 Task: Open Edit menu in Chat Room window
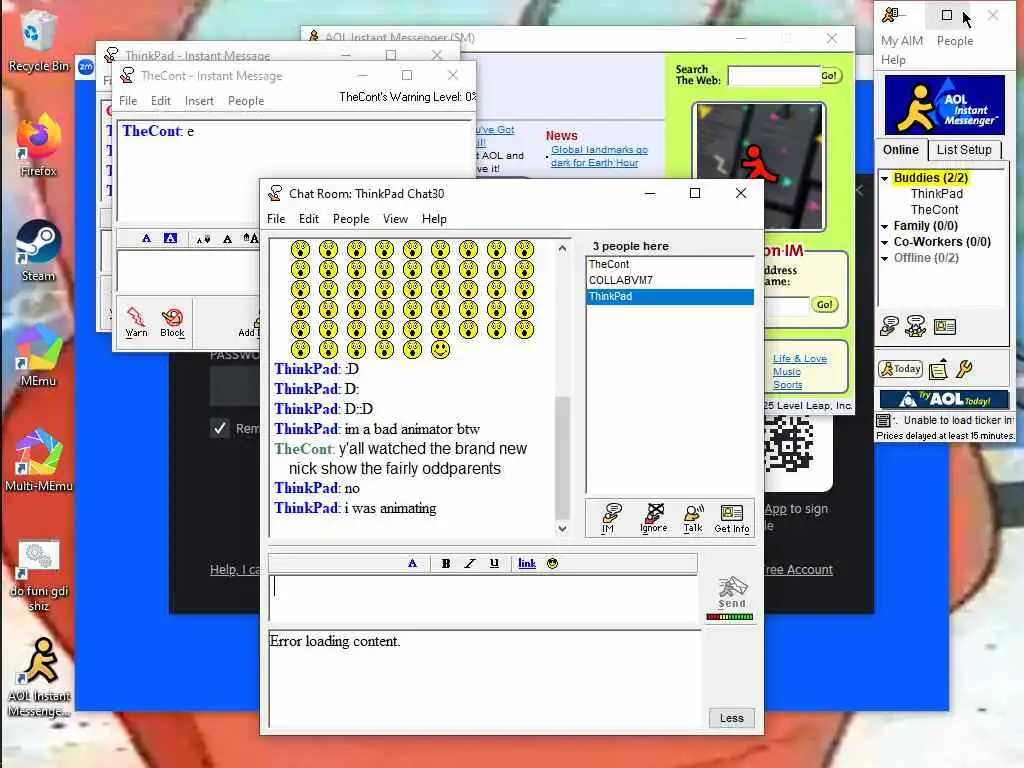(x=308, y=219)
